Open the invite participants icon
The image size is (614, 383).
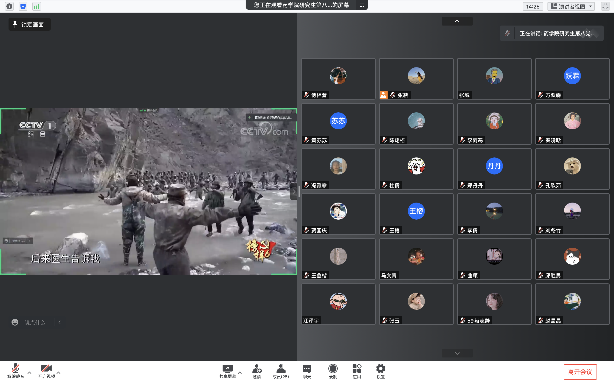257,371
